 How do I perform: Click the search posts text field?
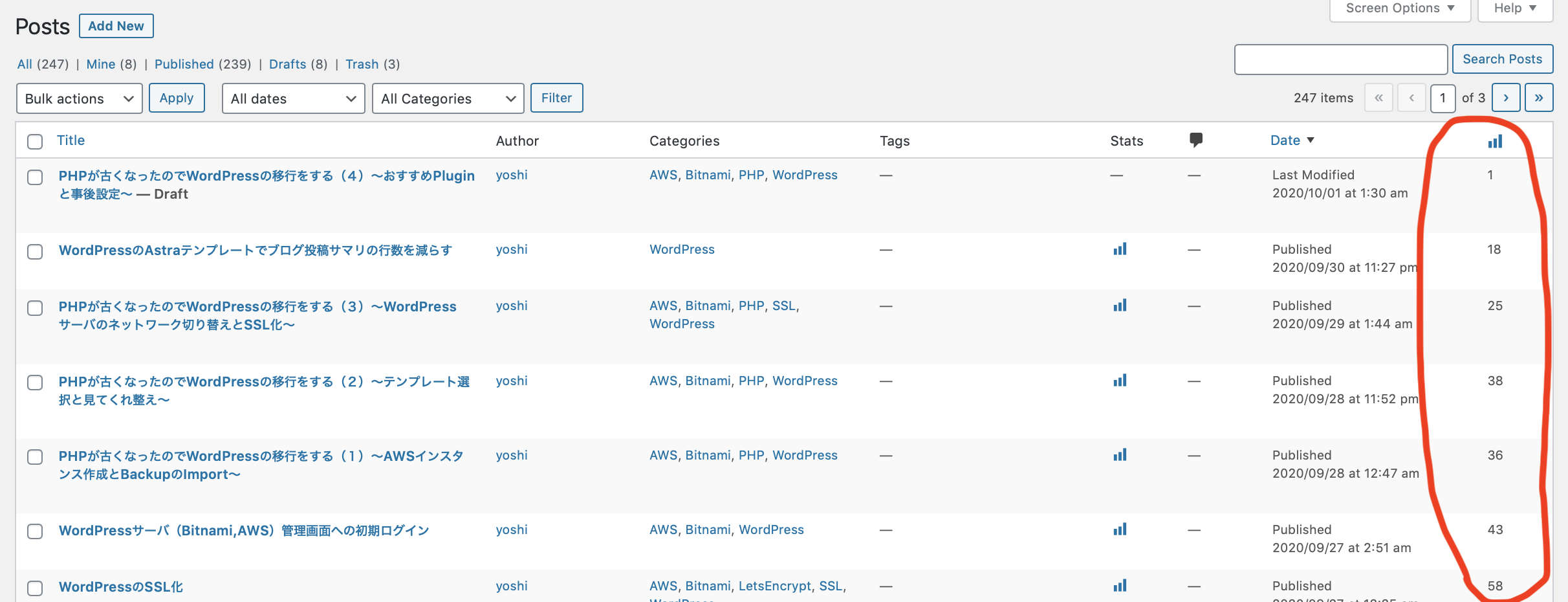coord(1340,60)
